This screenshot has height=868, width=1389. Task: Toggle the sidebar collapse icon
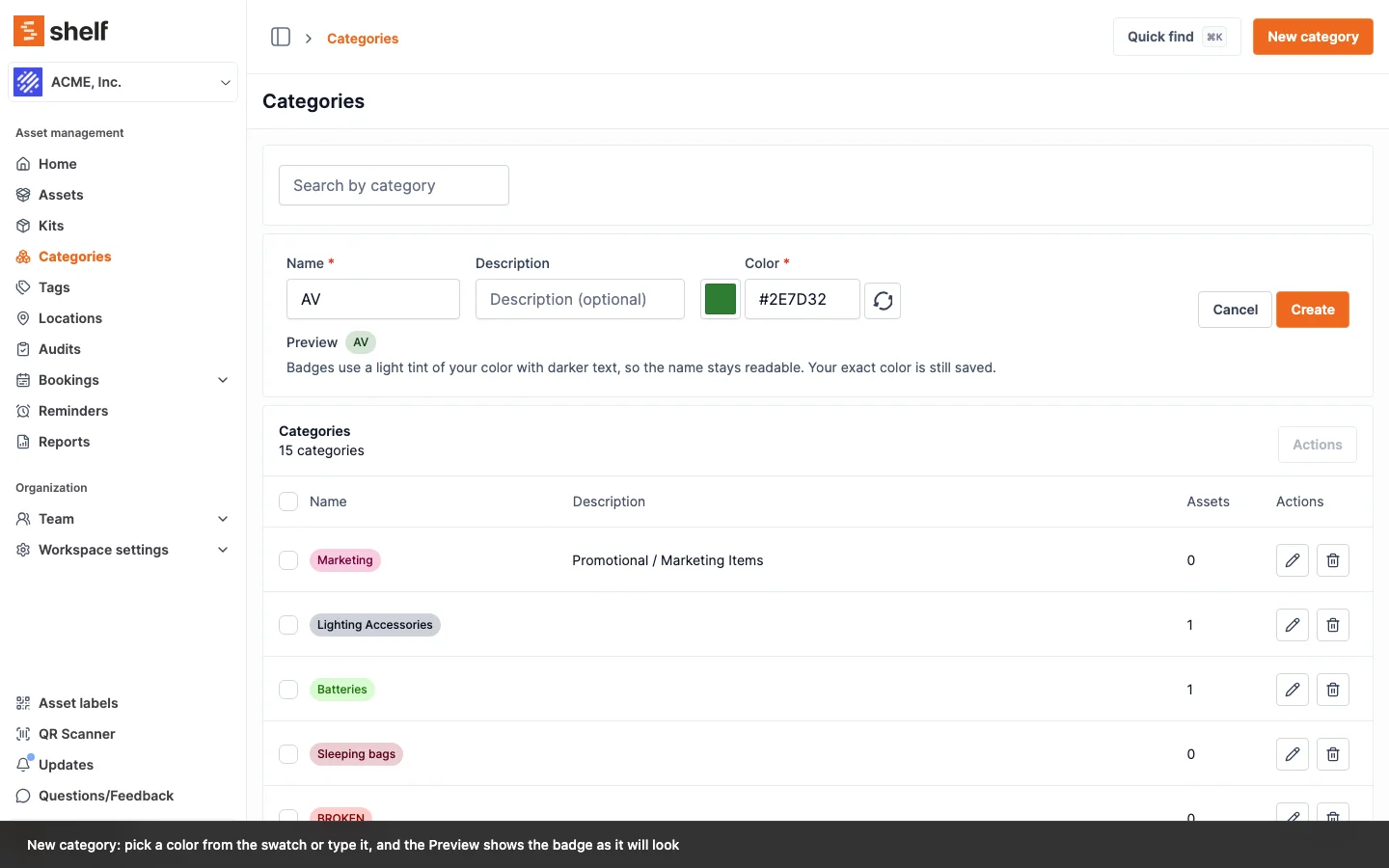(x=281, y=37)
